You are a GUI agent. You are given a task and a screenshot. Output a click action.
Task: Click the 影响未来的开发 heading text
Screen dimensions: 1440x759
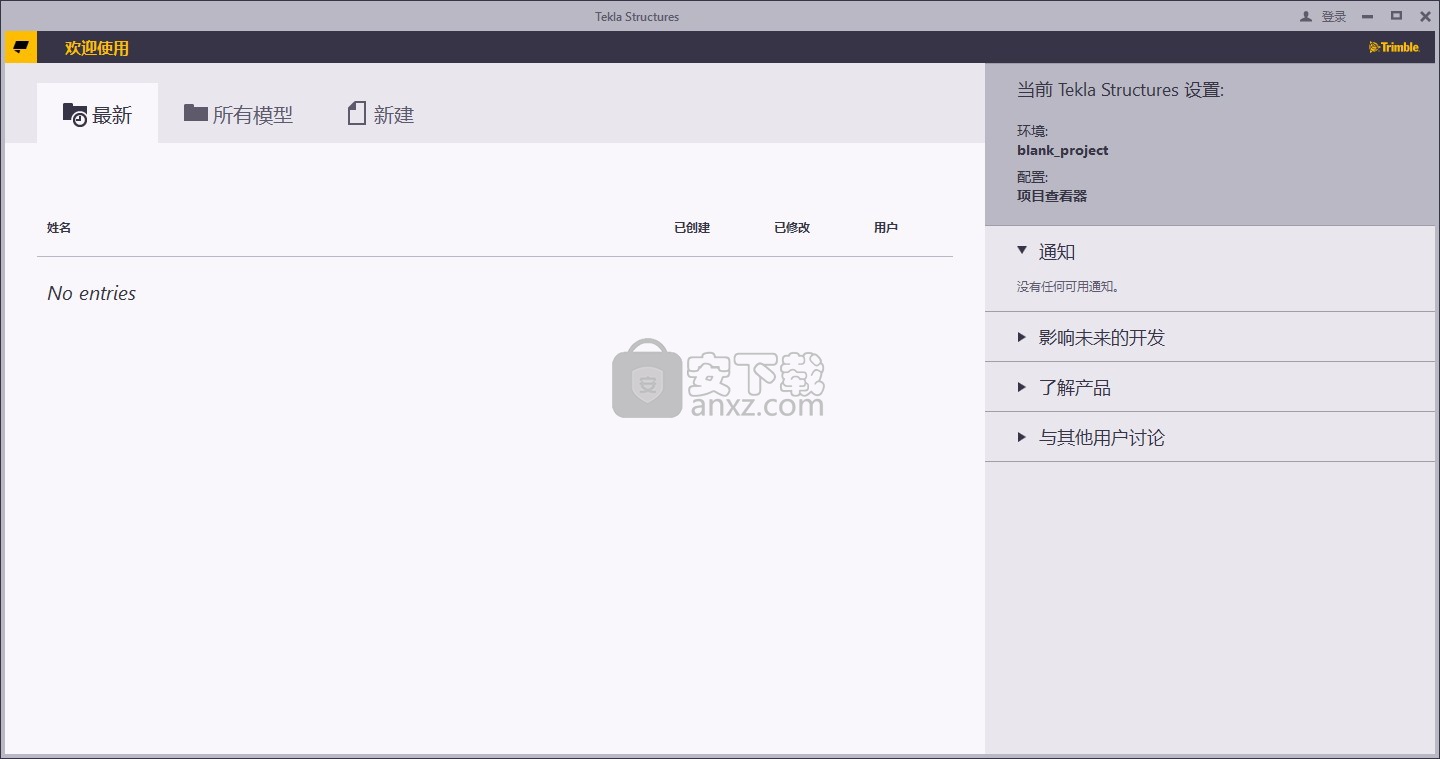(x=1102, y=338)
